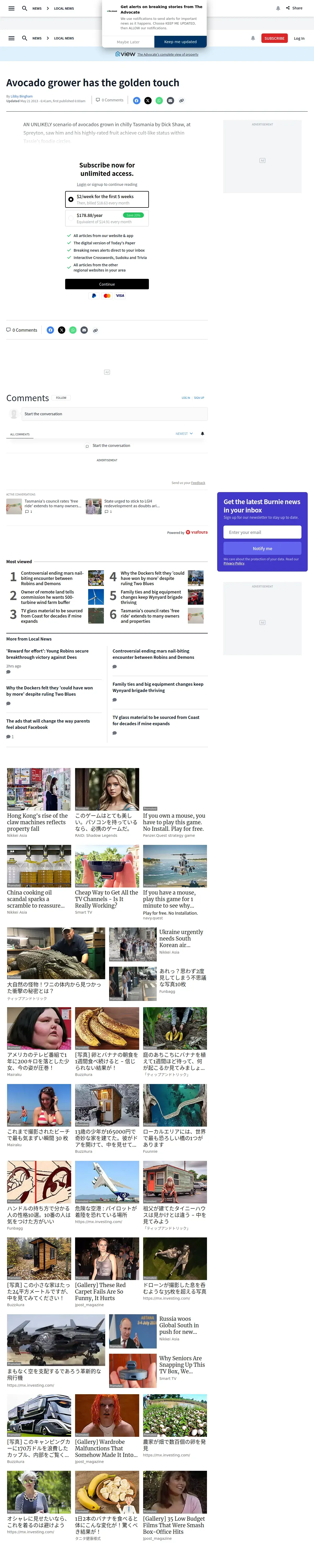Click the Continue button in the paywall
Image resolution: width=314 pixels, height=1568 pixels.
[x=107, y=284]
